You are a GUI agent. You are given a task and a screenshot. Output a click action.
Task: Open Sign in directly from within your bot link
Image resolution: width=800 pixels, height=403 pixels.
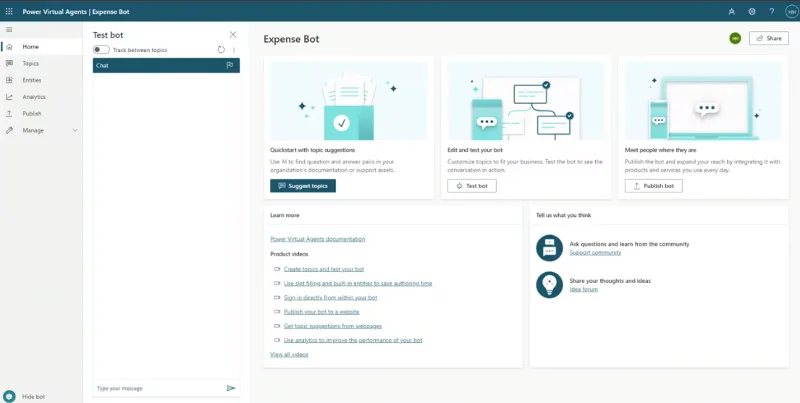[331, 297]
